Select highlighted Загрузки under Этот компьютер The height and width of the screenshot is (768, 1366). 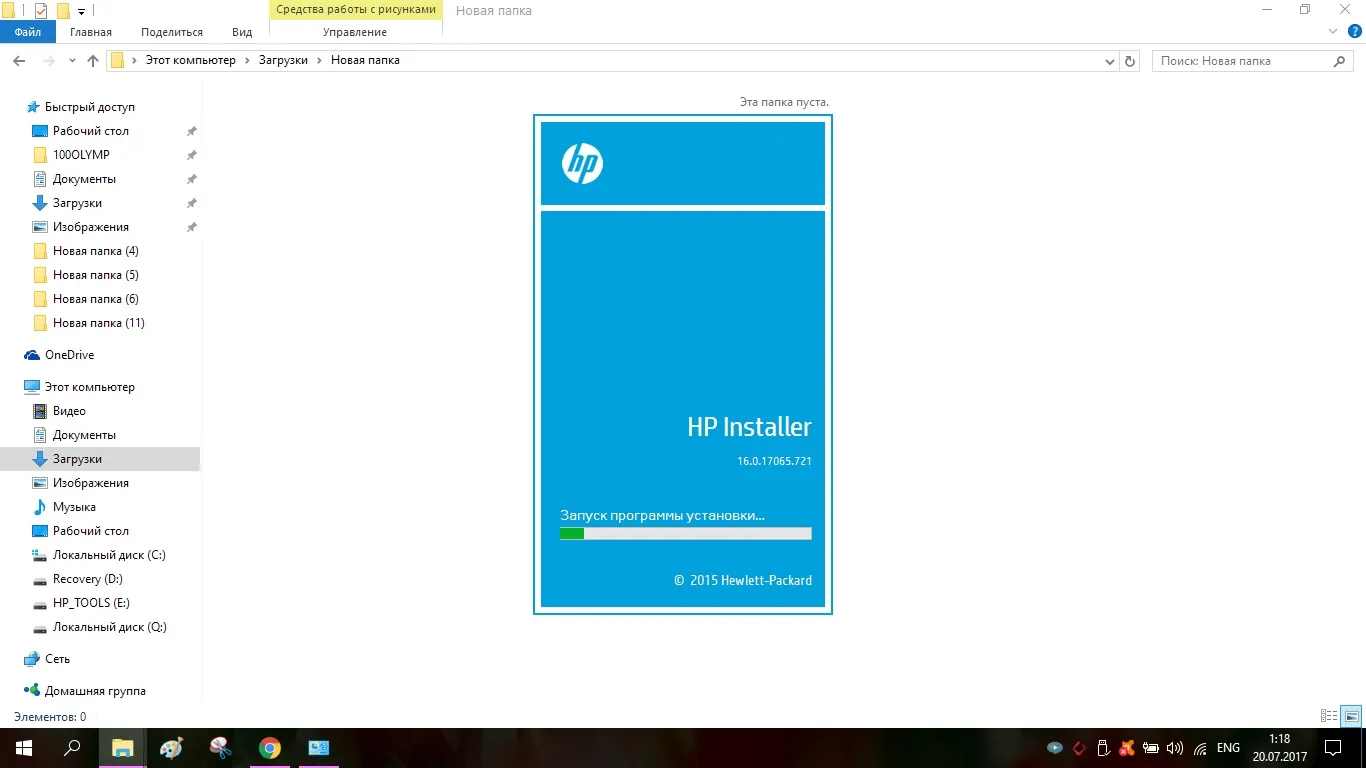click(100, 459)
